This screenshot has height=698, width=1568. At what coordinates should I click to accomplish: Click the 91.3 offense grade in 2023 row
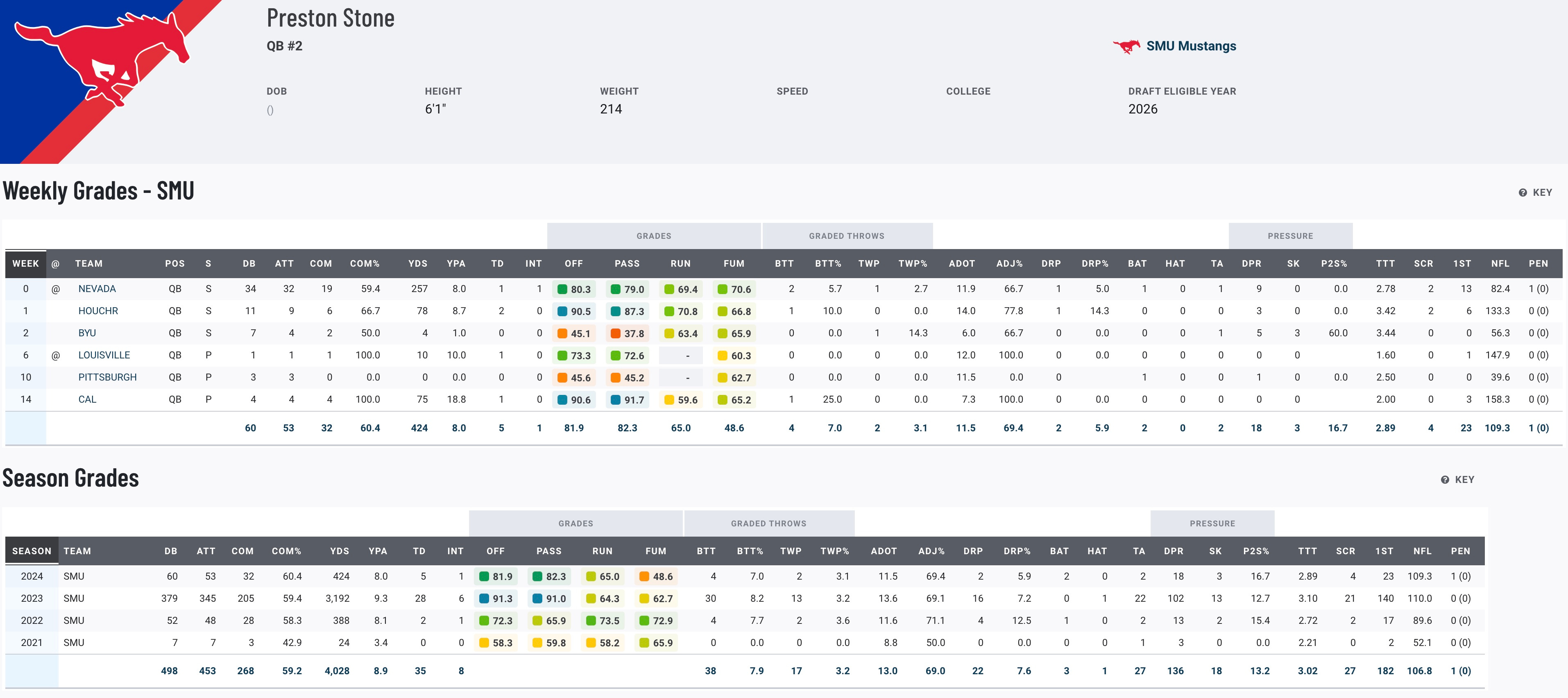pyautogui.click(x=496, y=598)
